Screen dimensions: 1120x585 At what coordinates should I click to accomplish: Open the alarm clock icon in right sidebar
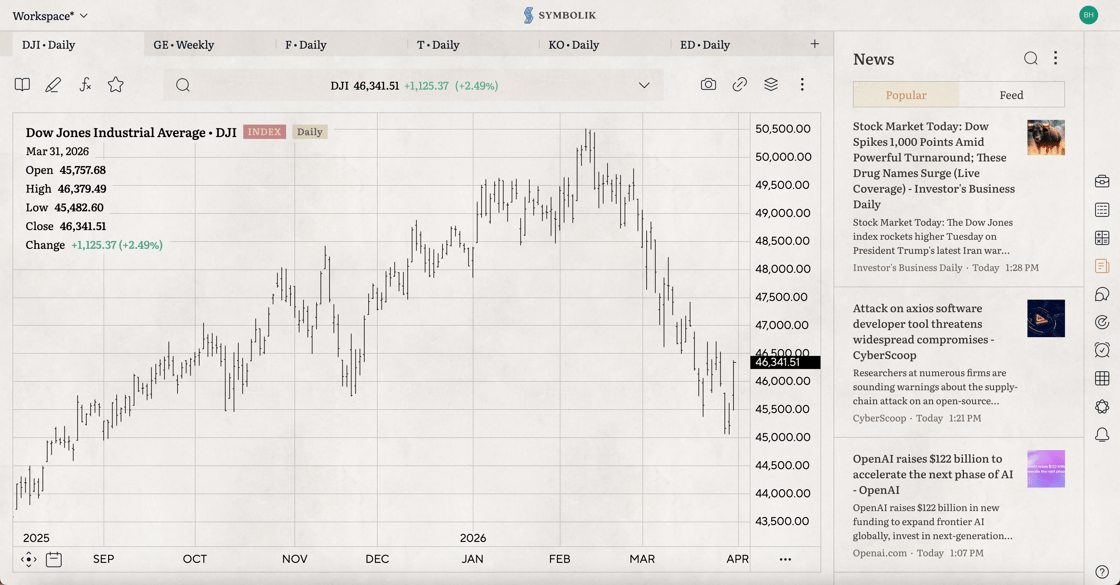(1102, 350)
